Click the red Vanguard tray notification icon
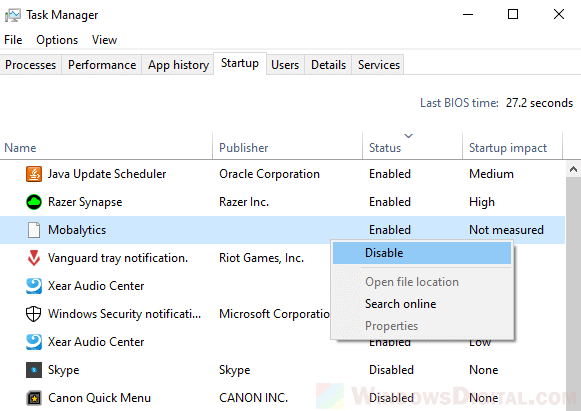This screenshot has height=411, width=581. 34,258
